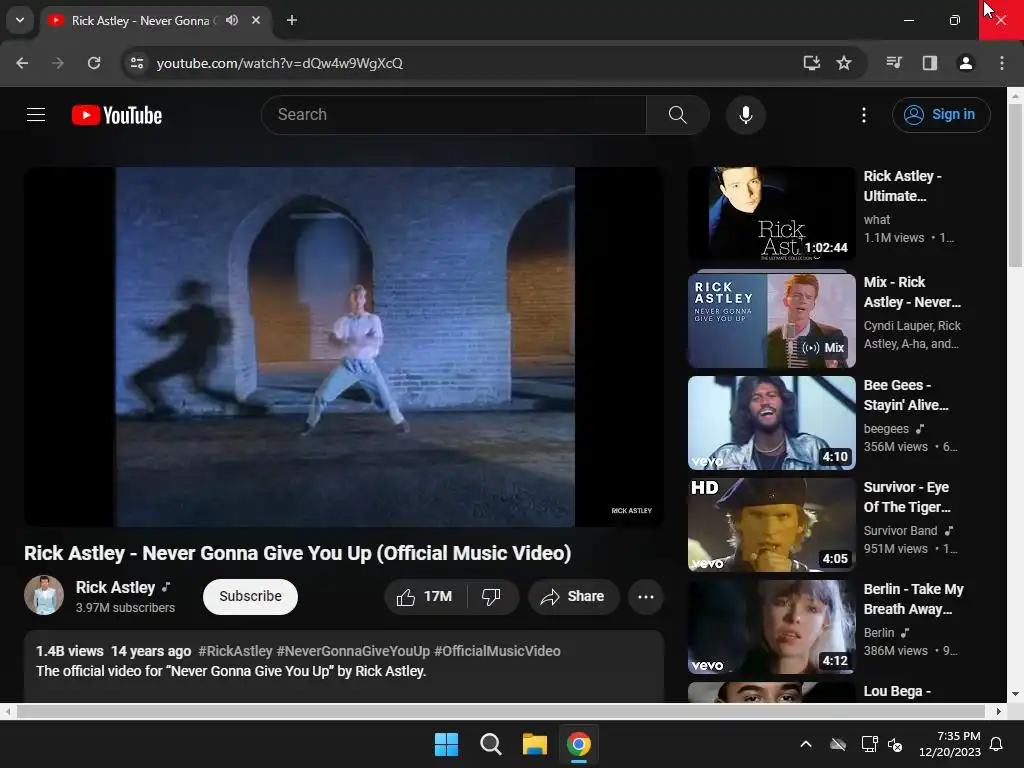Open browser side panel
1024x768 pixels.
(x=930, y=63)
